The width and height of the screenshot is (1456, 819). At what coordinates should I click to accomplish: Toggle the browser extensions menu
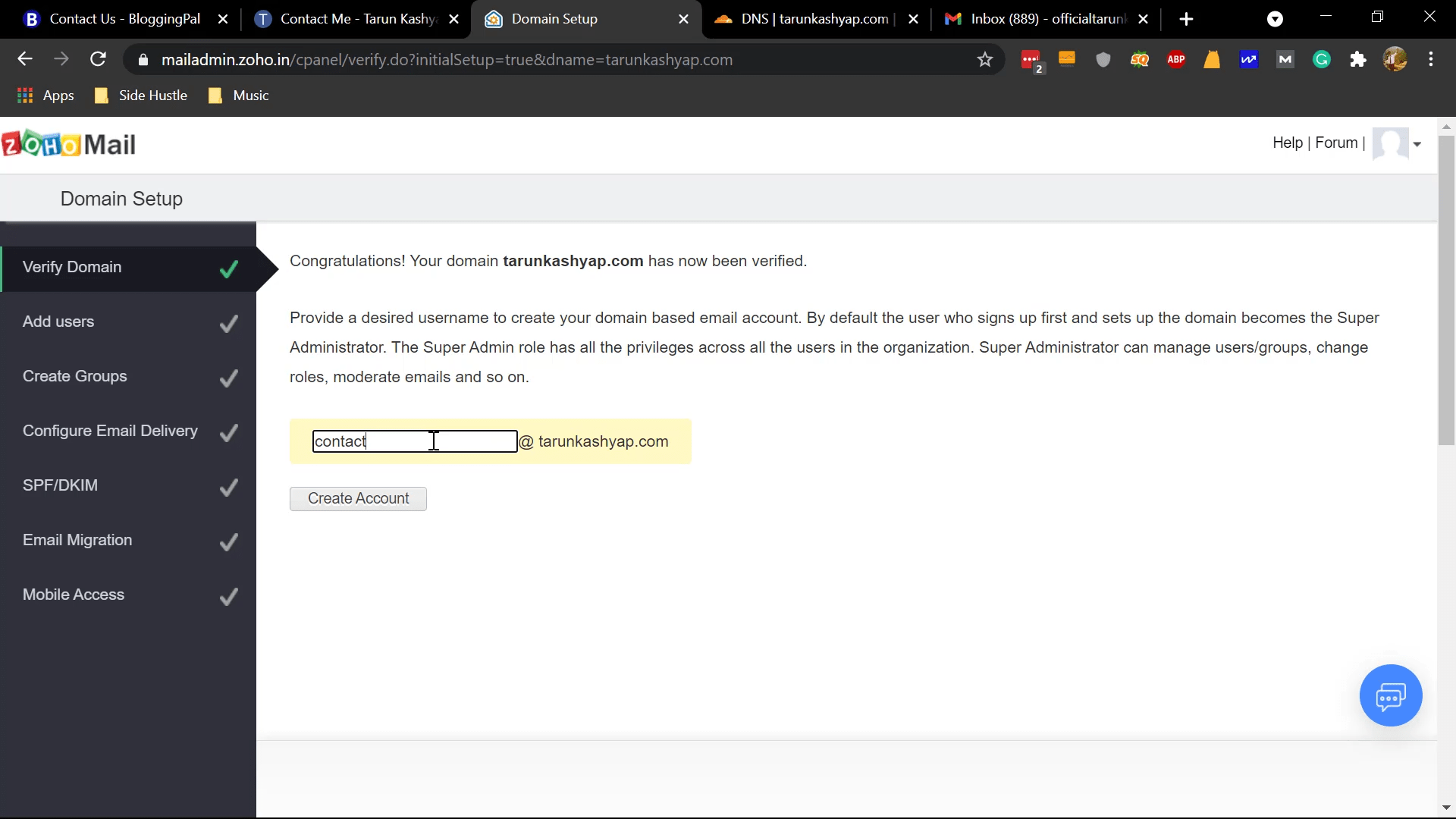(1358, 59)
